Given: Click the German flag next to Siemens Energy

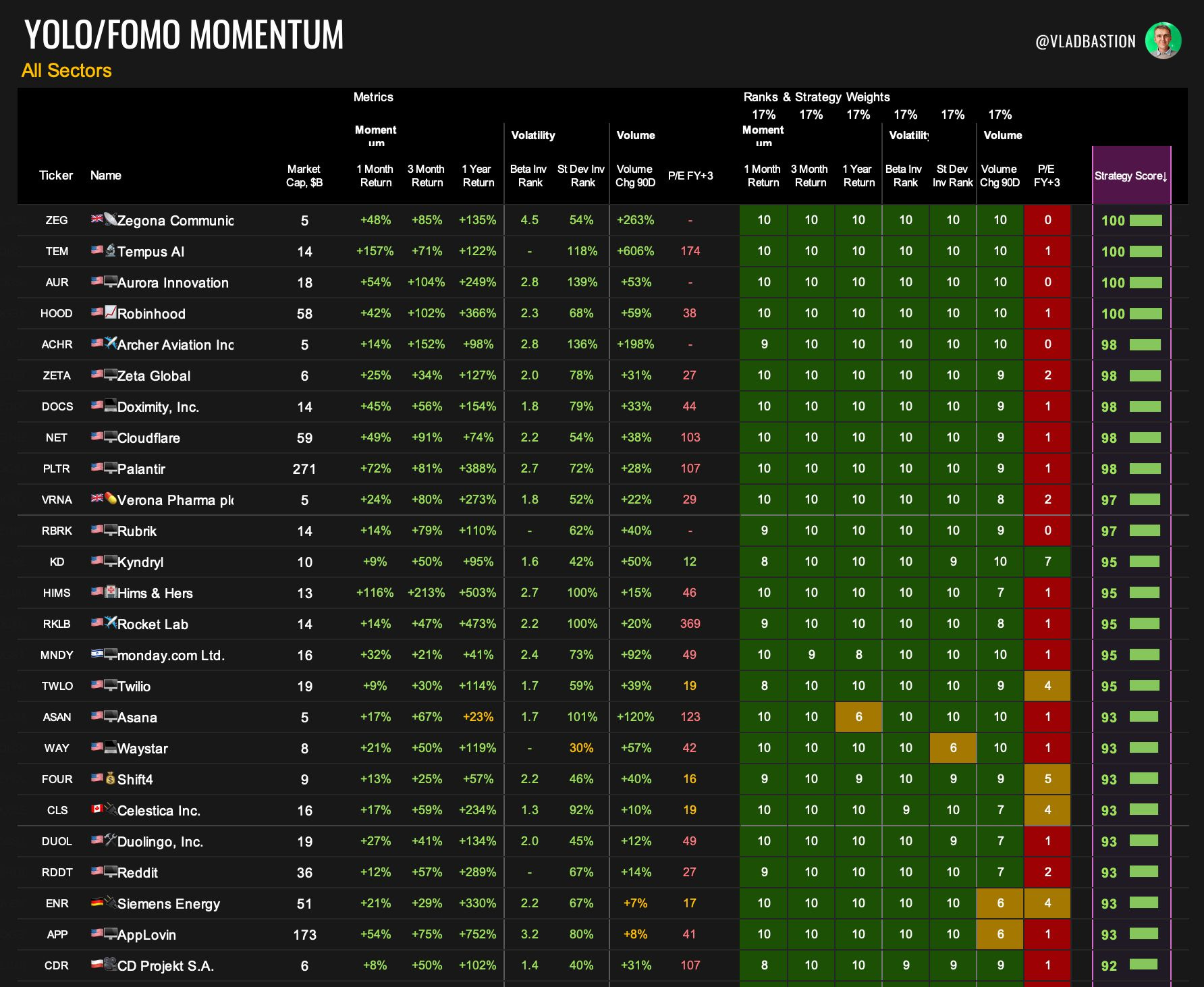Looking at the screenshot, I should tap(97, 902).
